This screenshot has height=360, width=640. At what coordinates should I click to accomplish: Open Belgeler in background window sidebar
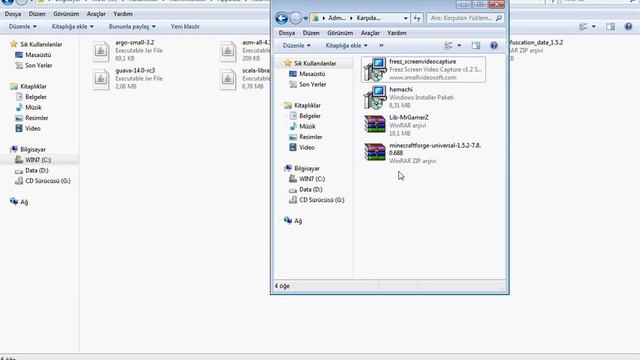pyautogui.click(x=36, y=97)
